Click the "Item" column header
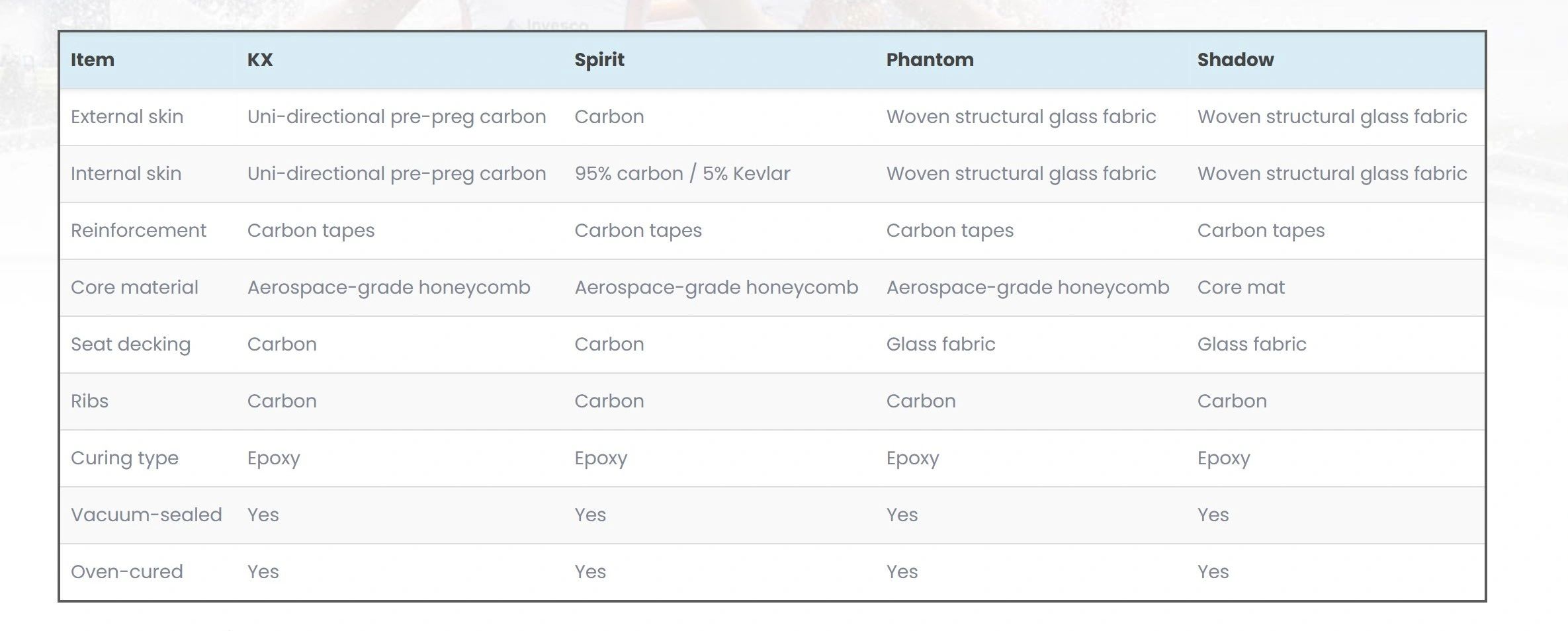 (x=93, y=60)
